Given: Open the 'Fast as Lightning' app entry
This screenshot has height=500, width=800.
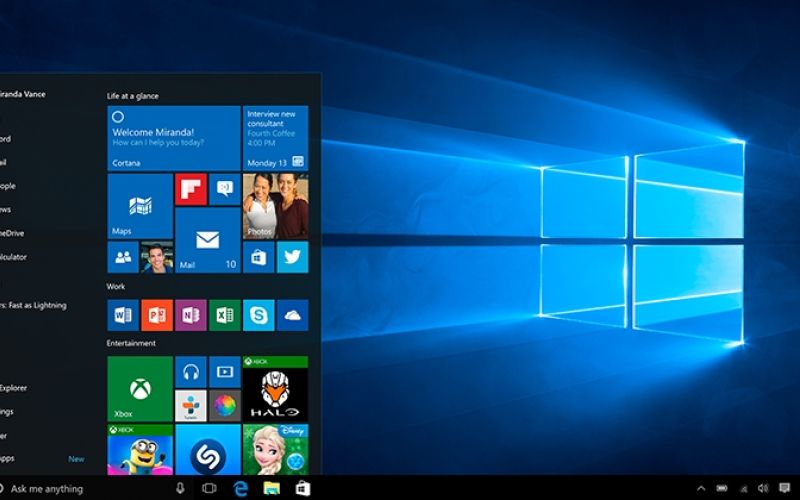Looking at the screenshot, I should (33, 305).
